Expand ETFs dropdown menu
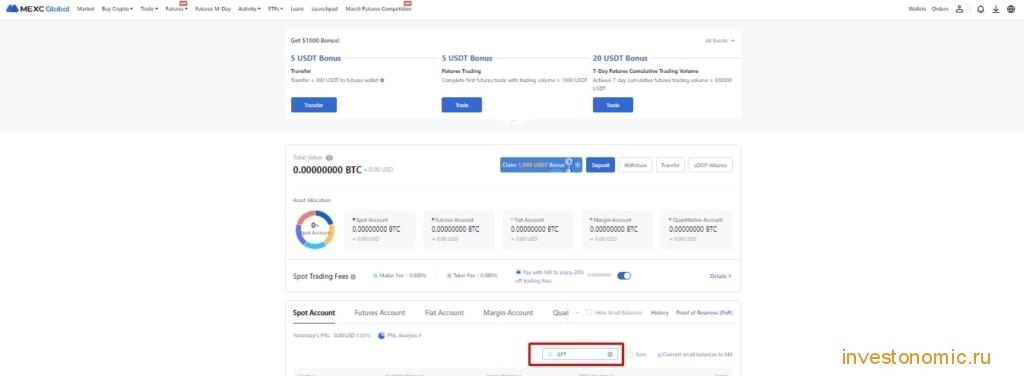Viewport: 1024px width, 376px height. (x=276, y=9)
